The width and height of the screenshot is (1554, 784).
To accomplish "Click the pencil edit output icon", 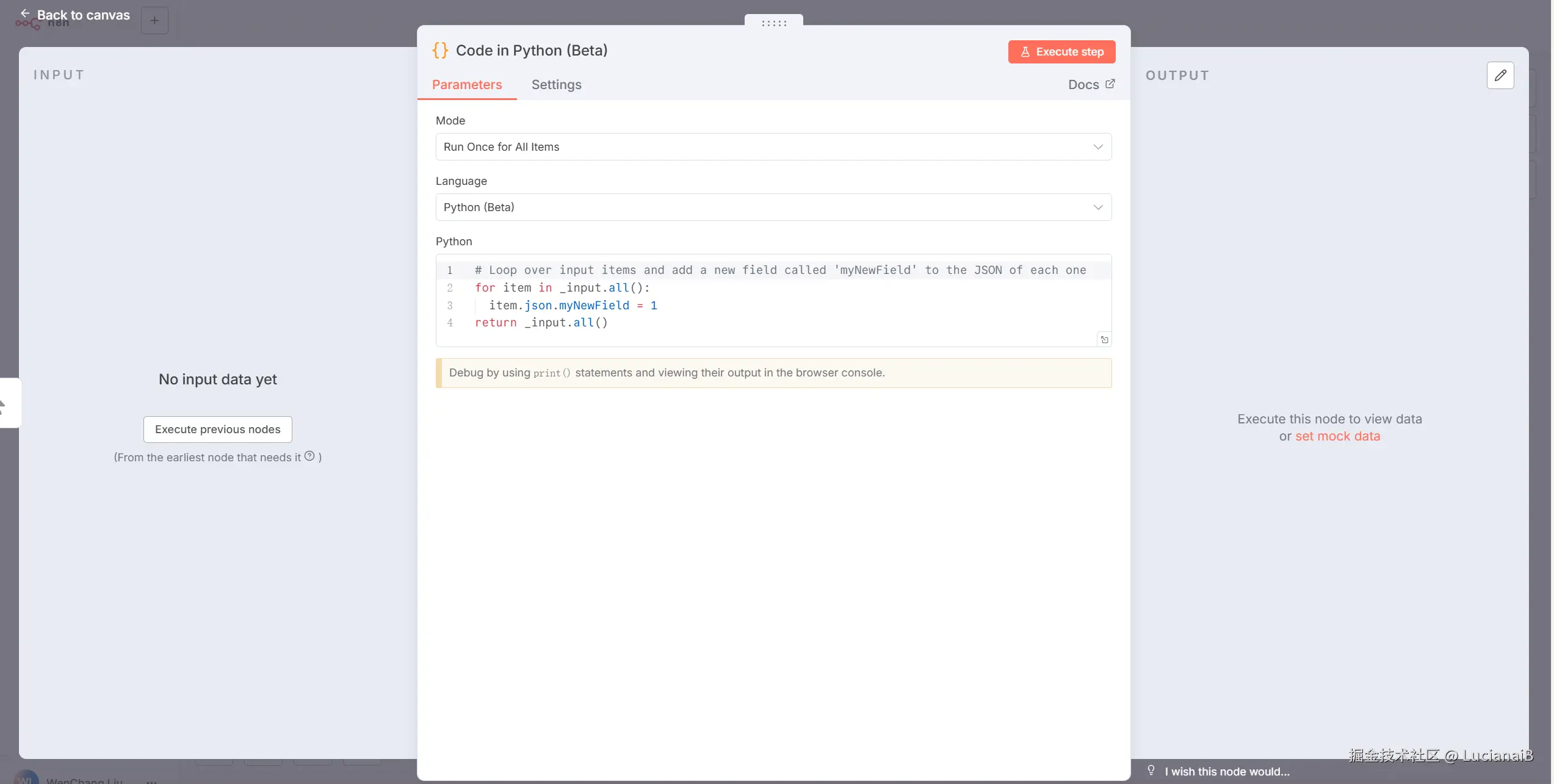I will (1500, 76).
